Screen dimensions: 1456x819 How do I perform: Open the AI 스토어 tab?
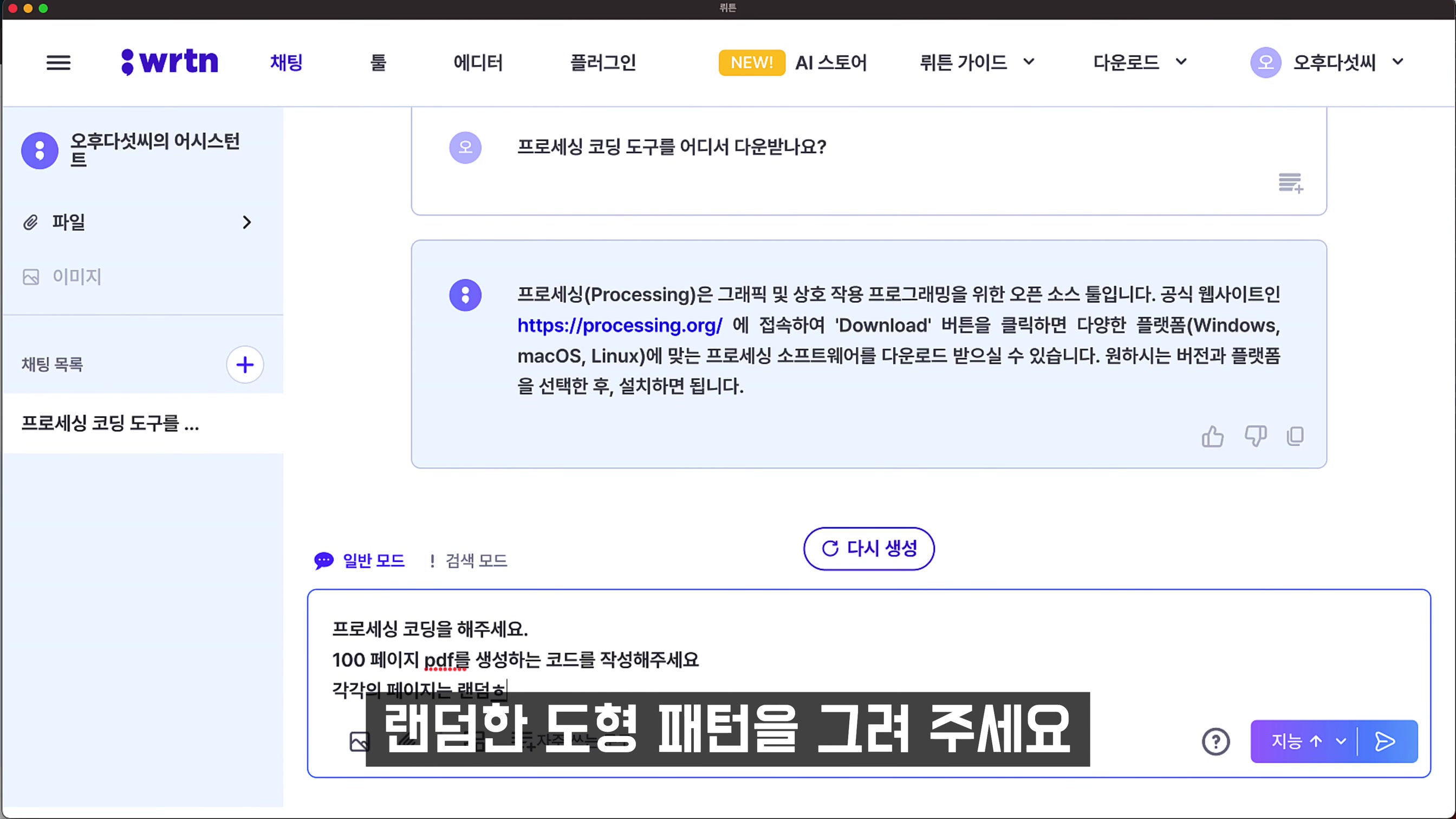(x=831, y=62)
